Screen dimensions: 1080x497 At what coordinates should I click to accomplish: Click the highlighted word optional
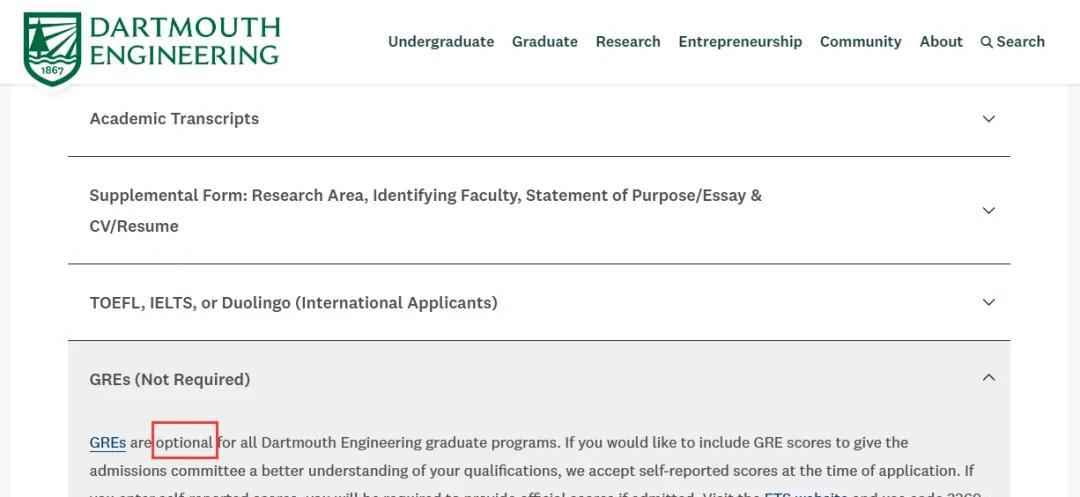185,443
